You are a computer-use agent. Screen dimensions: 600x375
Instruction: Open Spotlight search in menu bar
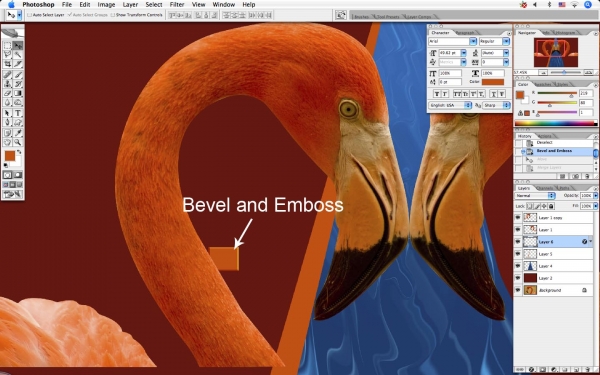(x=588, y=5)
